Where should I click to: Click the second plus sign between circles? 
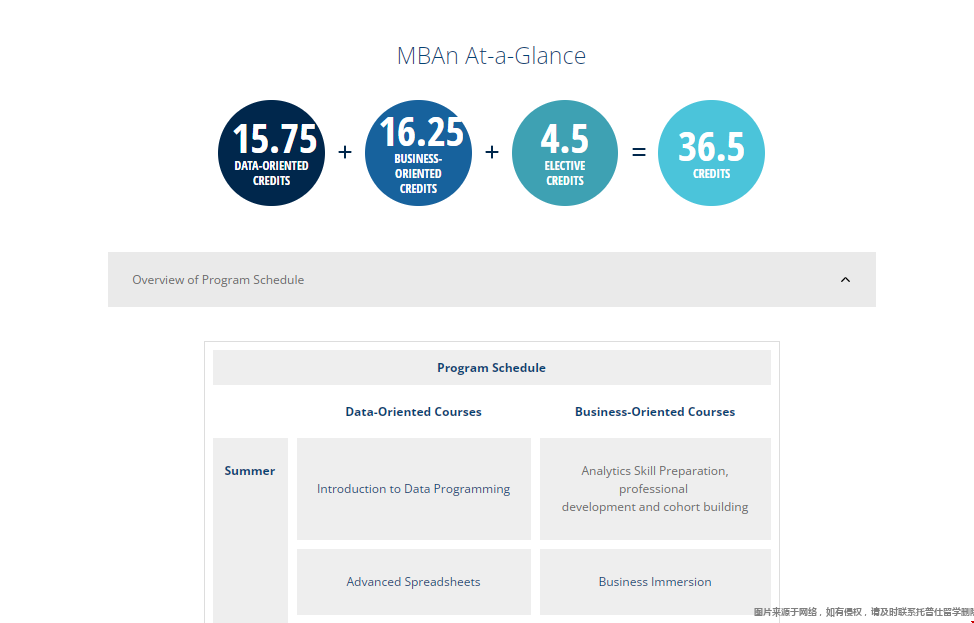(491, 152)
